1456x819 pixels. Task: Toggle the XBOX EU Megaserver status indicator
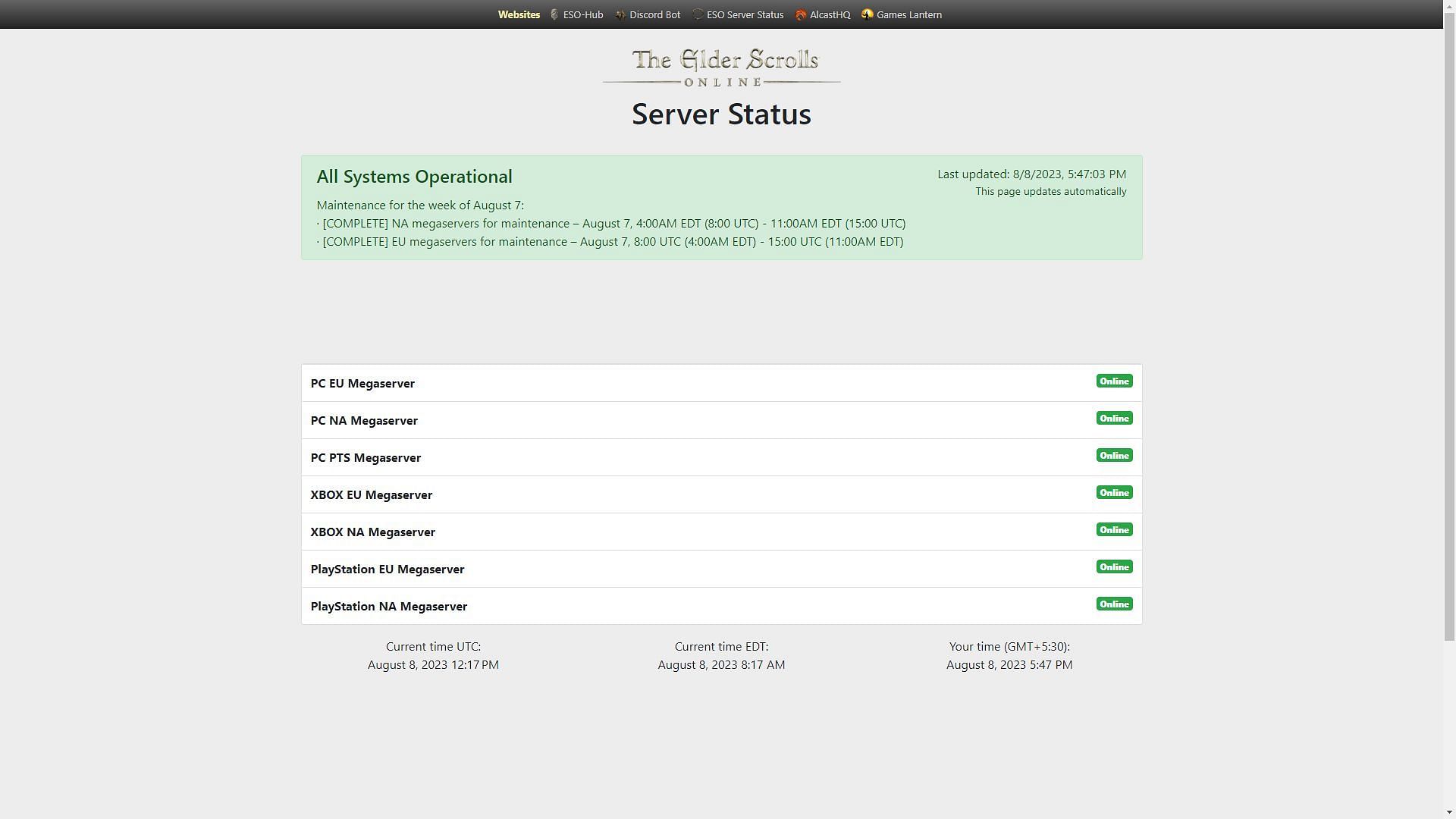pos(1114,493)
